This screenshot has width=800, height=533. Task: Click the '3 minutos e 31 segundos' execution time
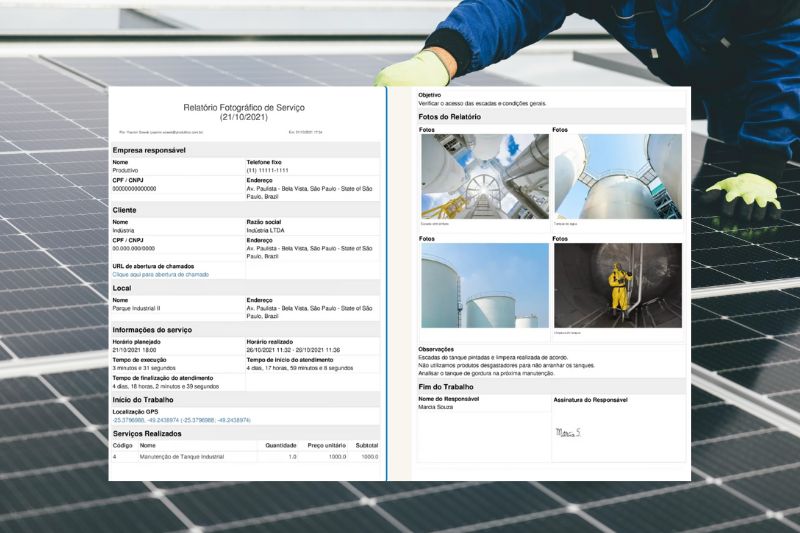pyautogui.click(x=144, y=368)
